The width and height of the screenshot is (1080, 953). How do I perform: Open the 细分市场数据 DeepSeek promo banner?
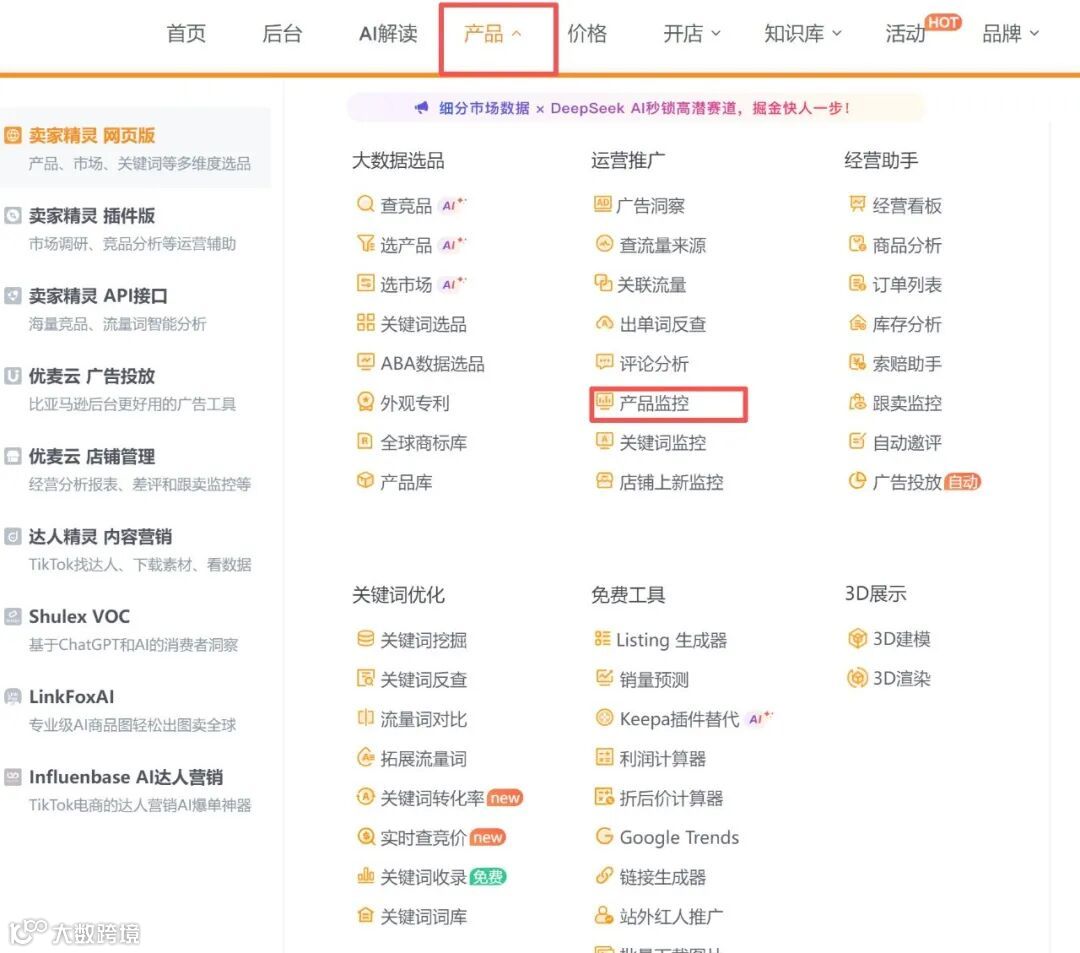tap(635, 108)
